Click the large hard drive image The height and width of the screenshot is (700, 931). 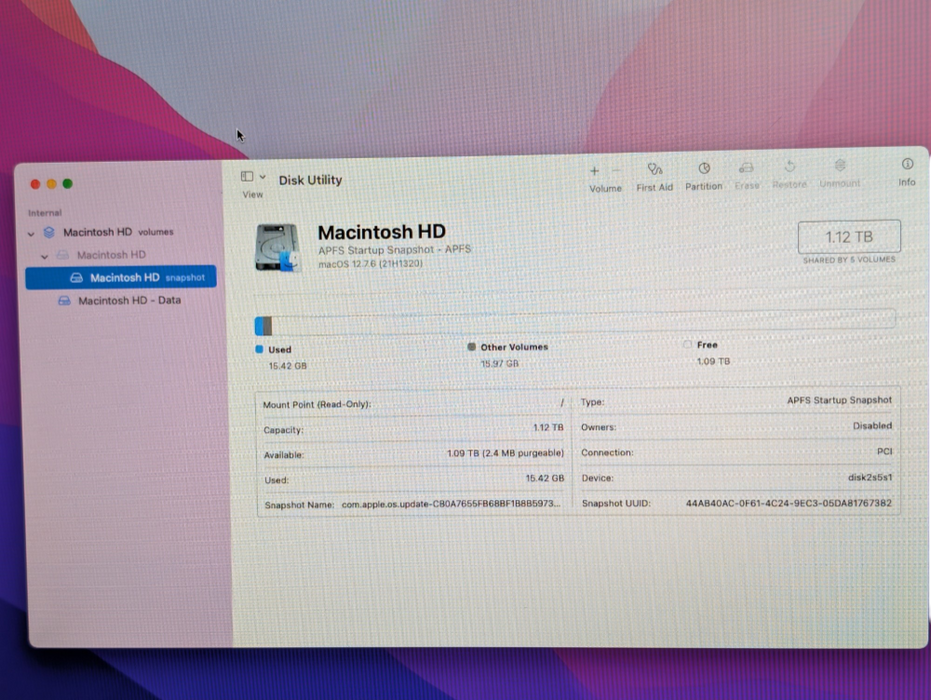pos(277,247)
